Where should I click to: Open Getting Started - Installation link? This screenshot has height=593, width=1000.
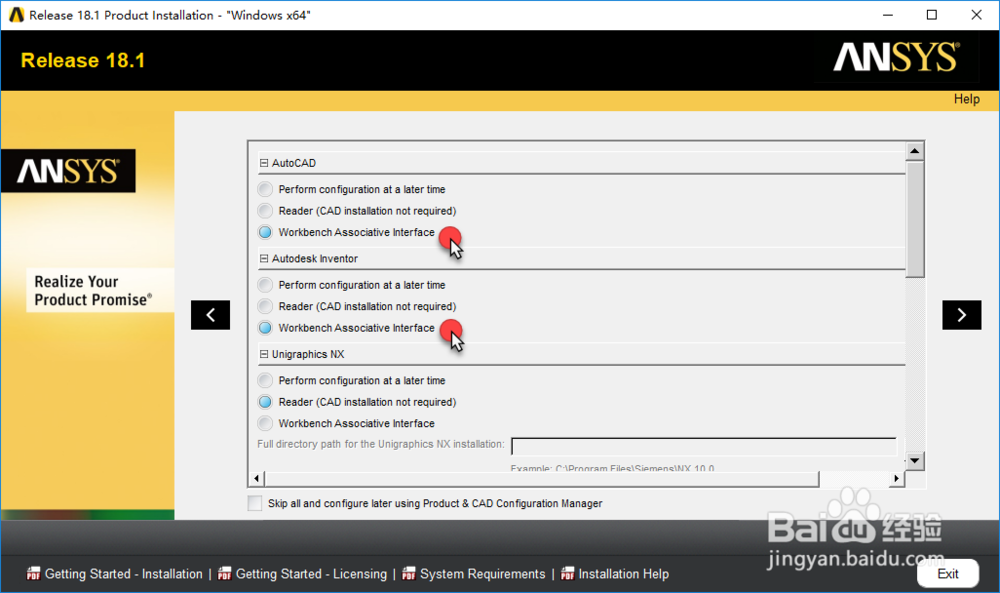[x=124, y=574]
